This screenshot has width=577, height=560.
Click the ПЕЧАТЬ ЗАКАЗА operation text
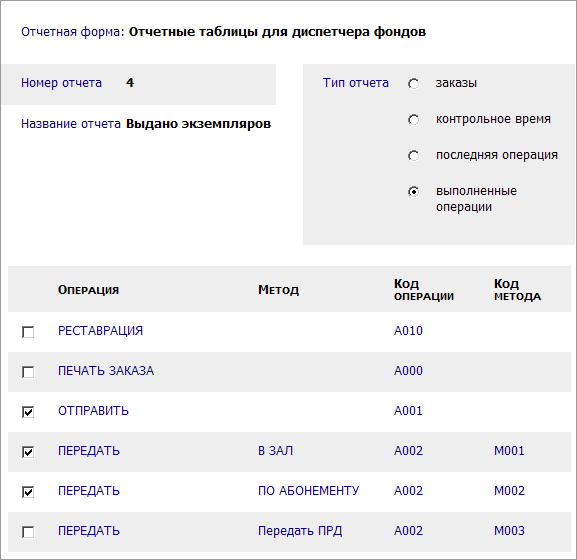(x=106, y=371)
